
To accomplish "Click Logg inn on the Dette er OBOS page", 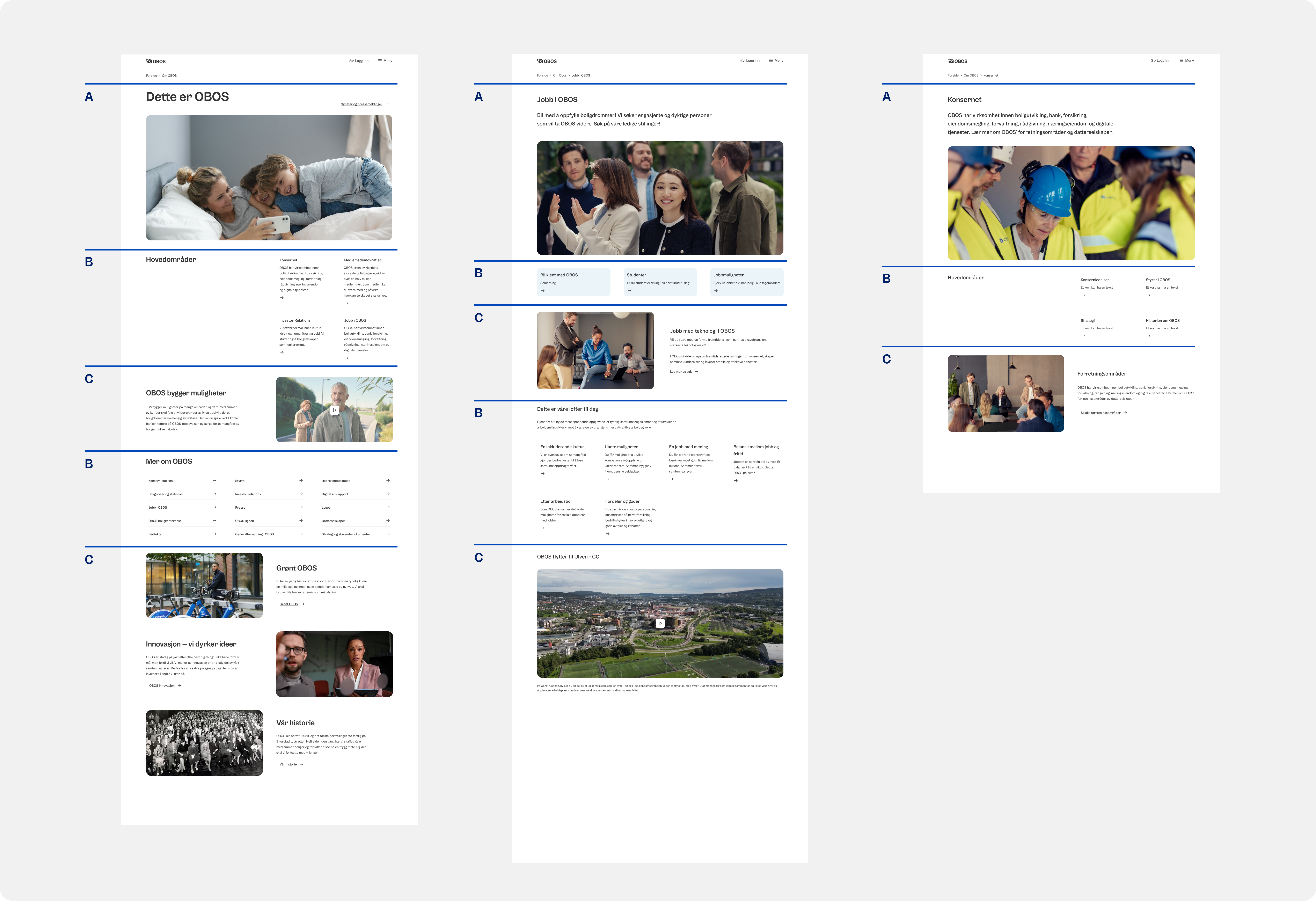I will [359, 61].
